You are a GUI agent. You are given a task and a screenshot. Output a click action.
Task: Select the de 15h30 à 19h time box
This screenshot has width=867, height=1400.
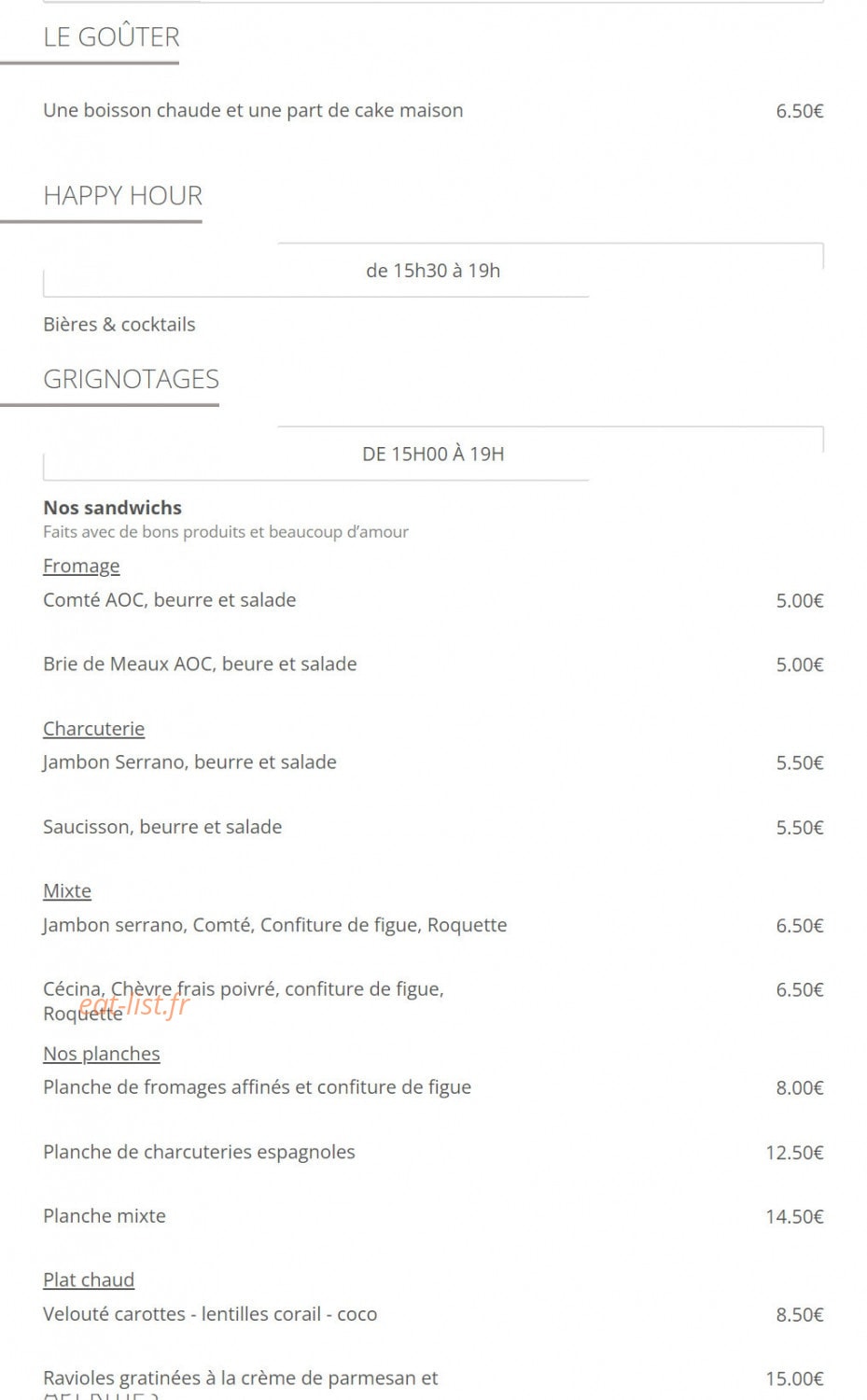(x=433, y=271)
